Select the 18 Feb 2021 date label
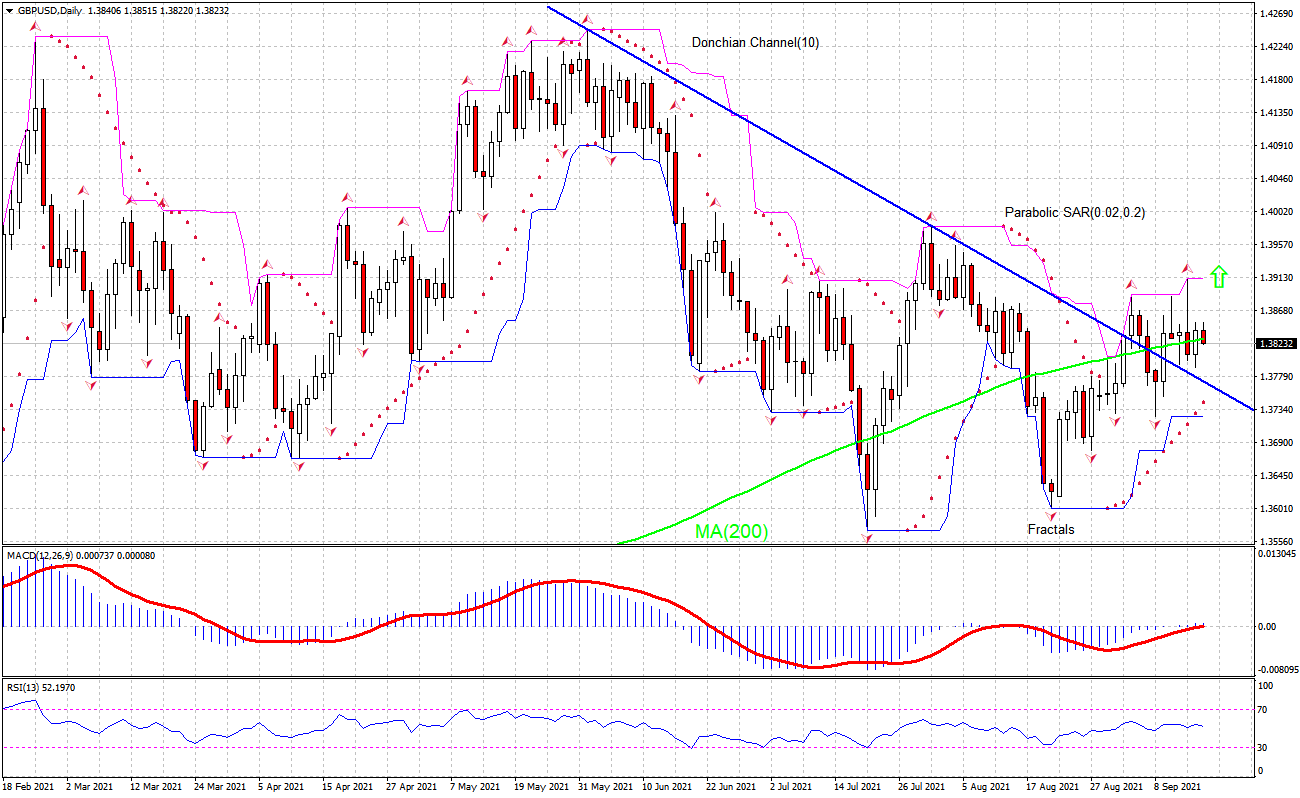 [x=30, y=787]
